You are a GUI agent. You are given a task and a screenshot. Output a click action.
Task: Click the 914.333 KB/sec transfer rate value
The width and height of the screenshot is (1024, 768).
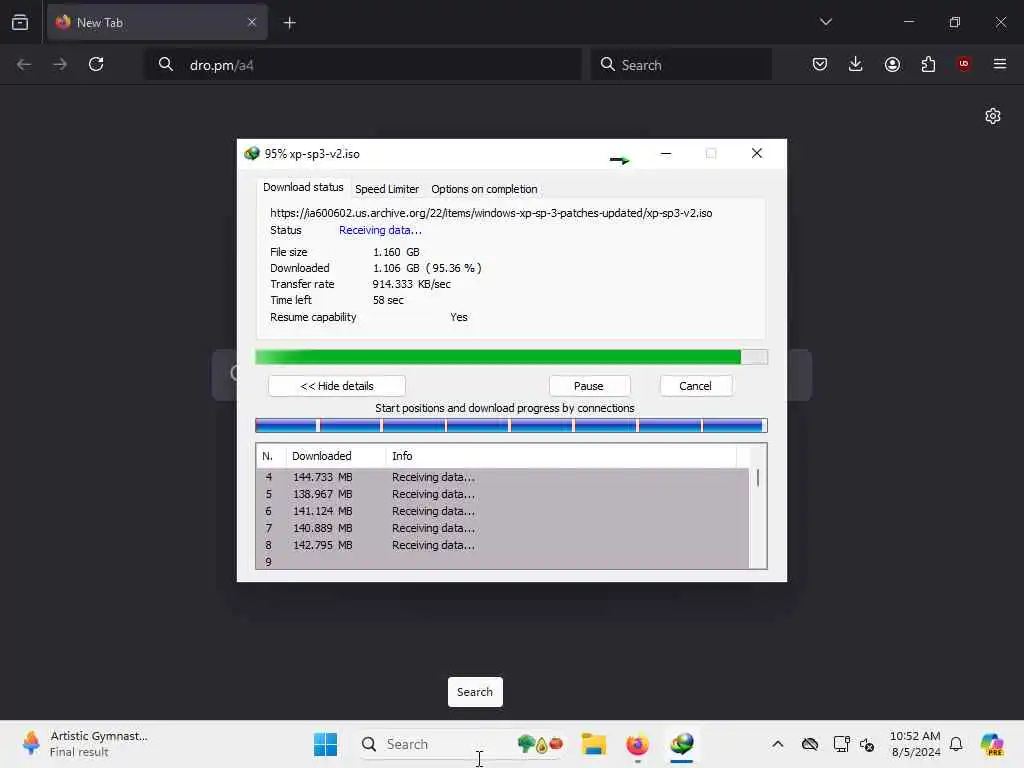411,284
